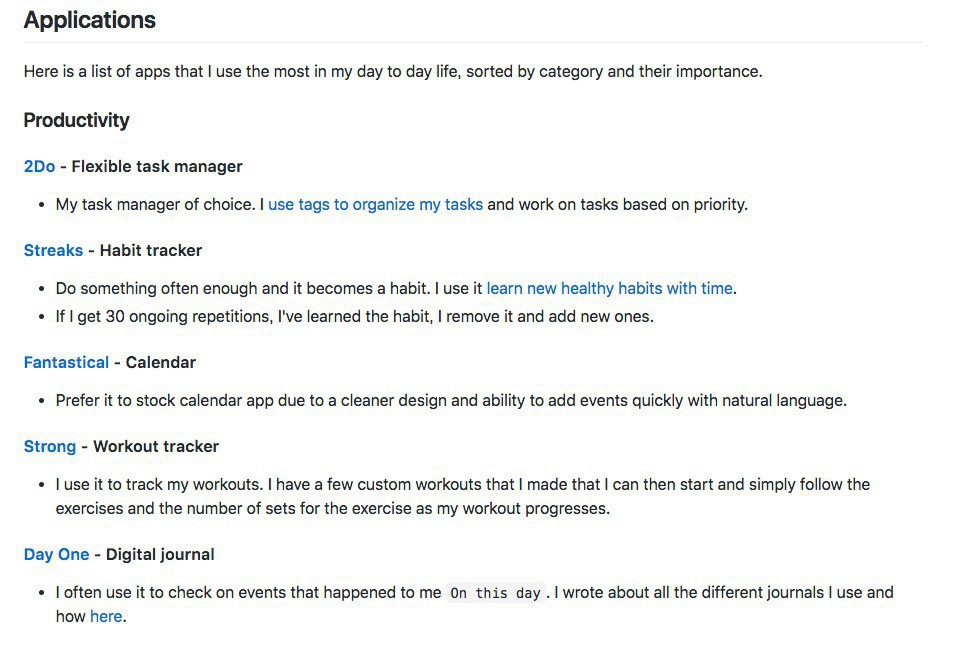Open the Day One journal link

coord(56,555)
